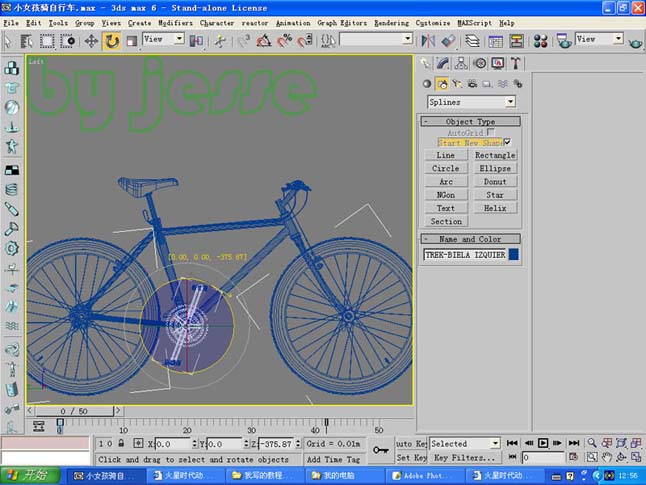The image size is (646, 485).
Task: Click the Play Animation button
Action: pos(543,443)
